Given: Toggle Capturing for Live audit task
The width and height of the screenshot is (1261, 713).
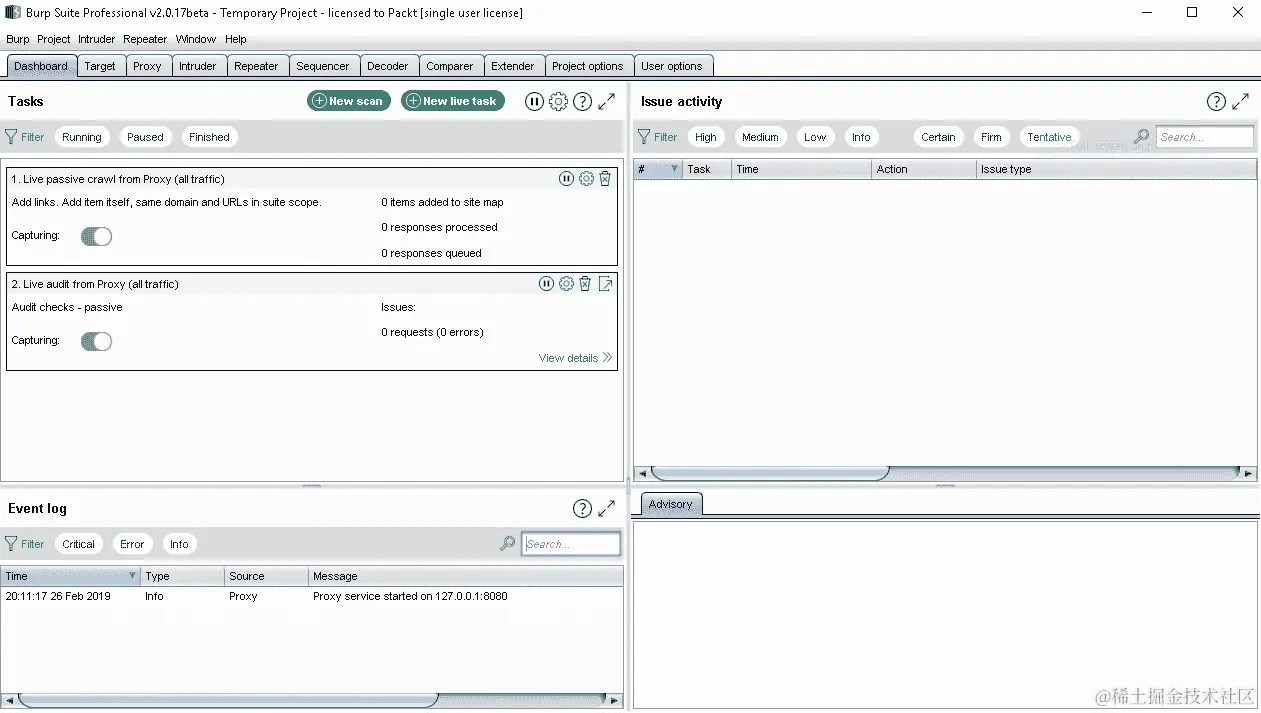Looking at the screenshot, I should (96, 341).
